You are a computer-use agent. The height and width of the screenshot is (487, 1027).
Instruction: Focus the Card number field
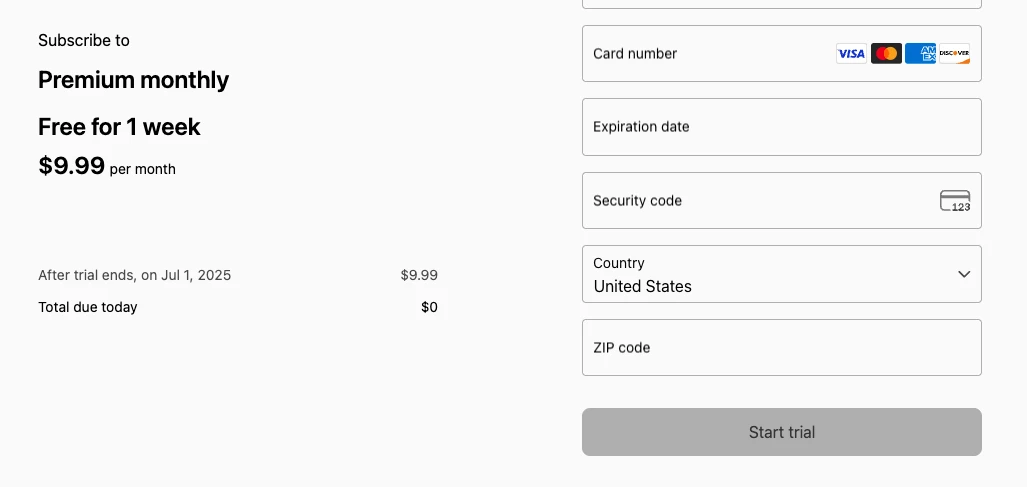click(x=781, y=54)
